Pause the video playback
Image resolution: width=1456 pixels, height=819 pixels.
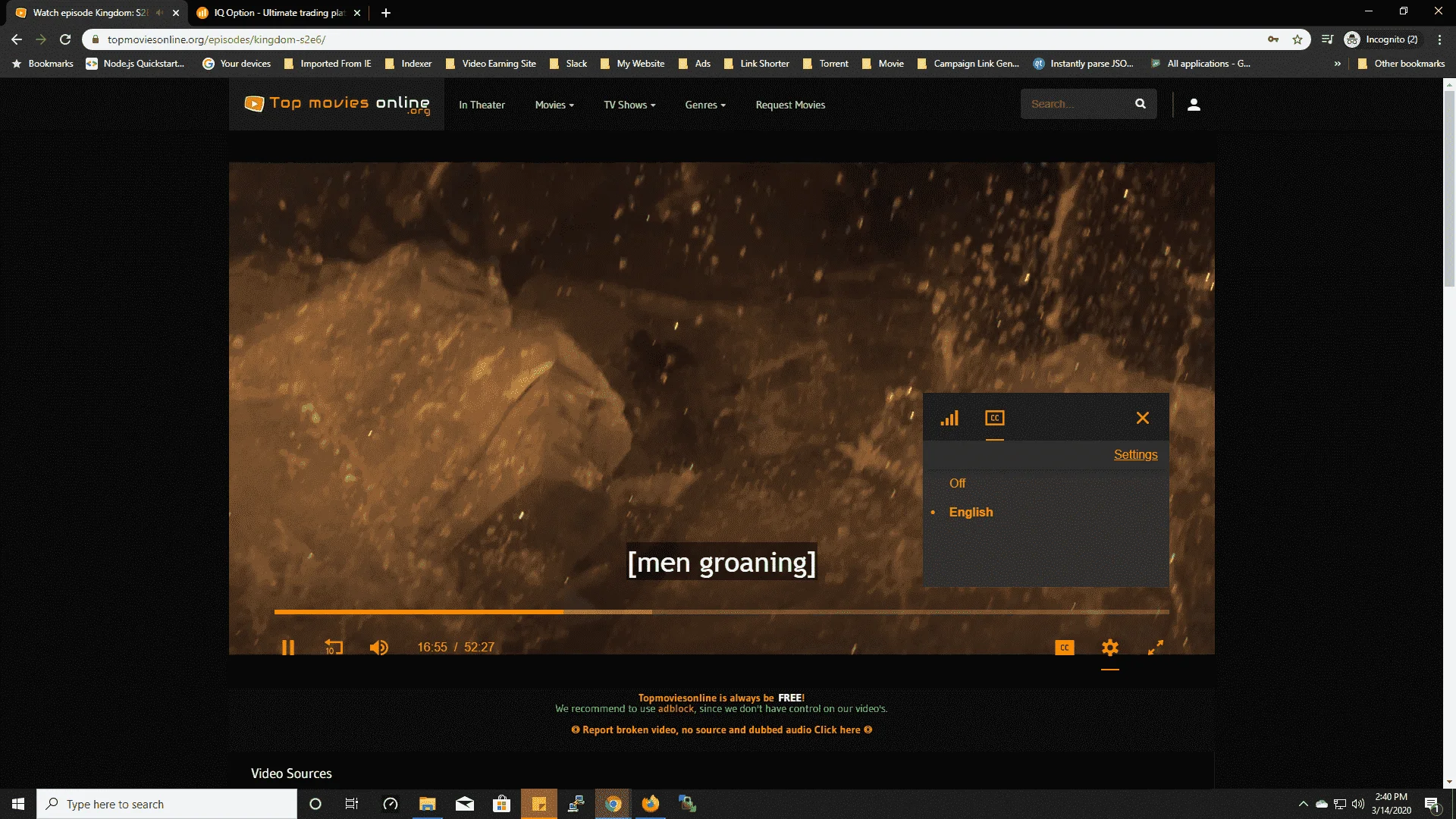tap(287, 648)
